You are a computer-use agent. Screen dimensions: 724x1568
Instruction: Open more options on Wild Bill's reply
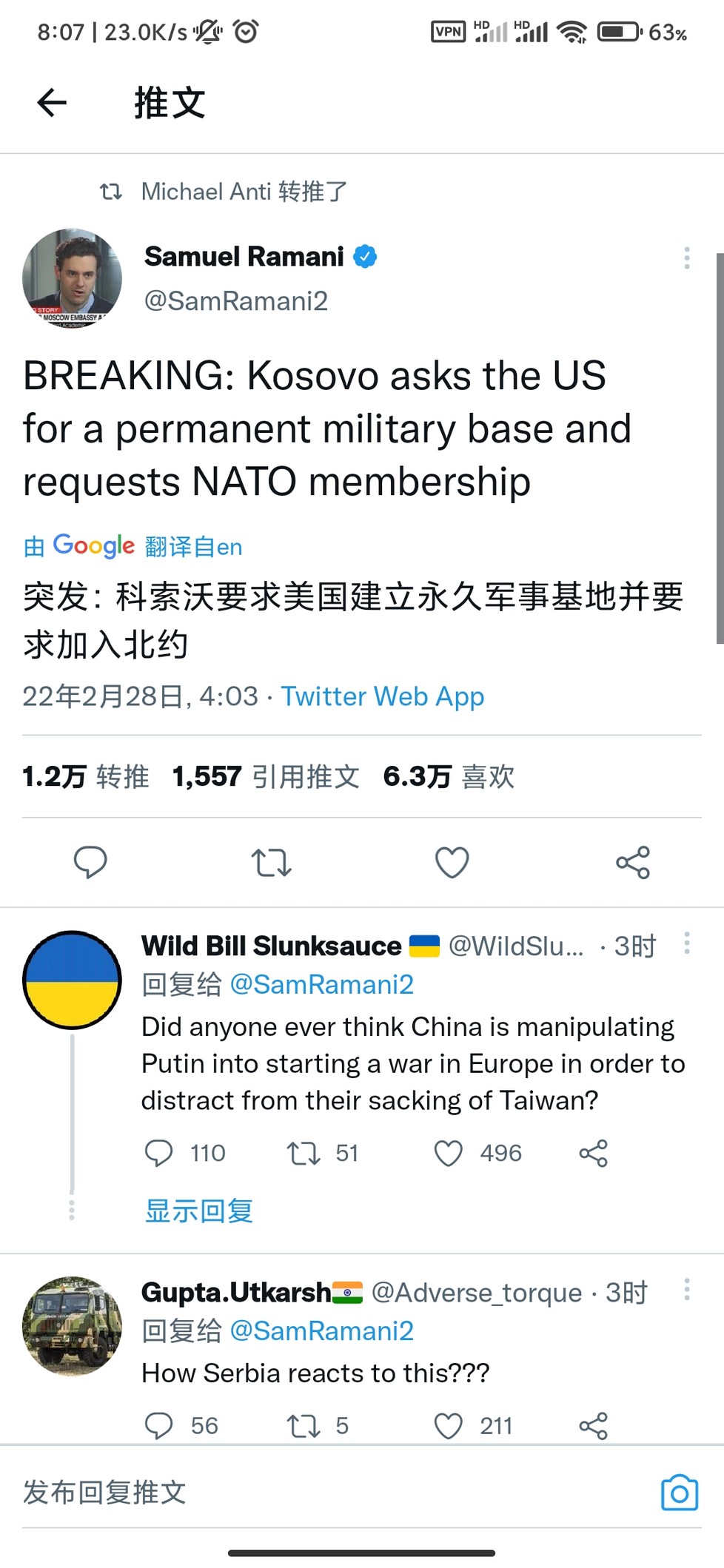click(x=687, y=943)
